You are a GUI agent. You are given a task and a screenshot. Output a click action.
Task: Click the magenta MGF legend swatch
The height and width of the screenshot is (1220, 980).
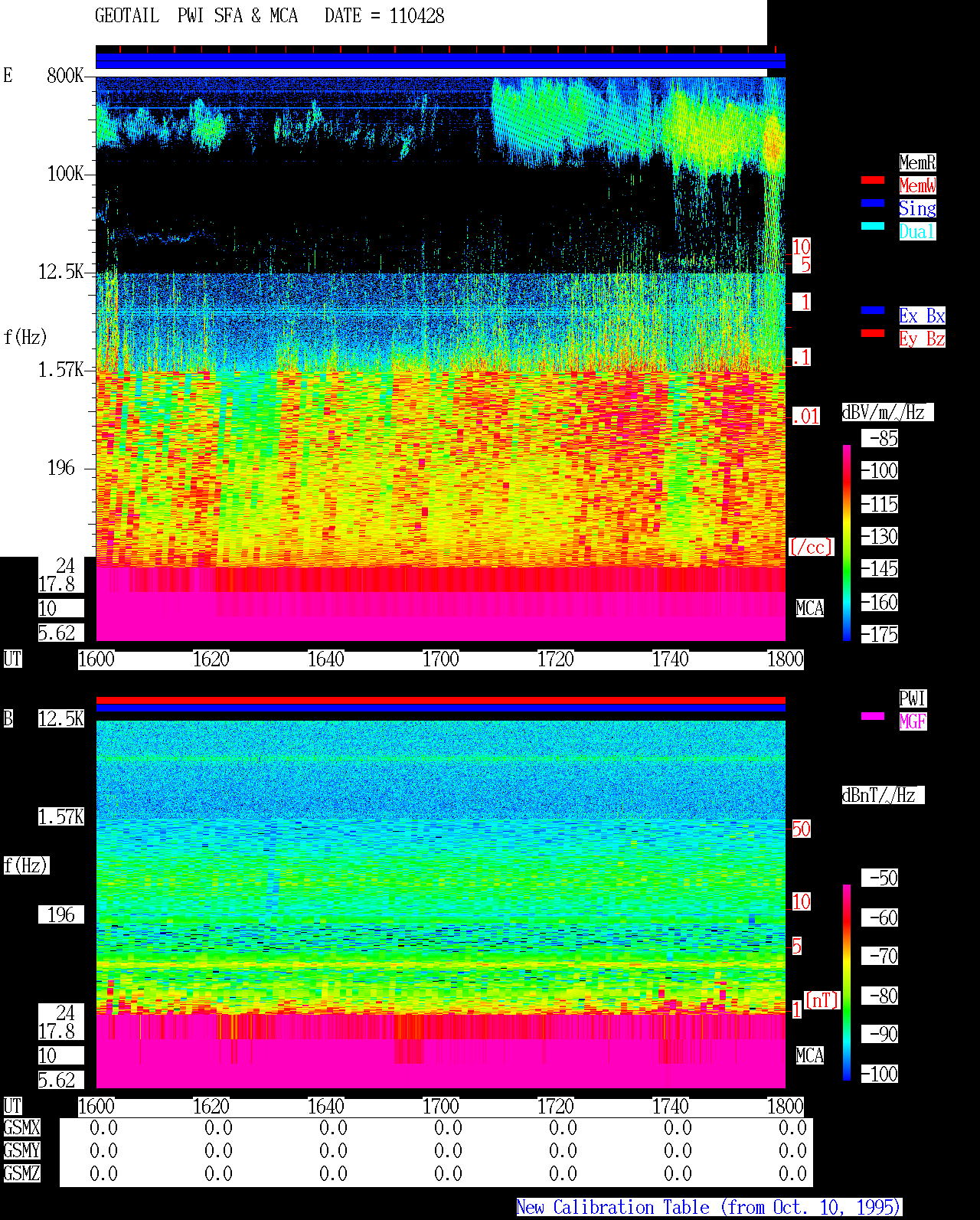pos(873,716)
